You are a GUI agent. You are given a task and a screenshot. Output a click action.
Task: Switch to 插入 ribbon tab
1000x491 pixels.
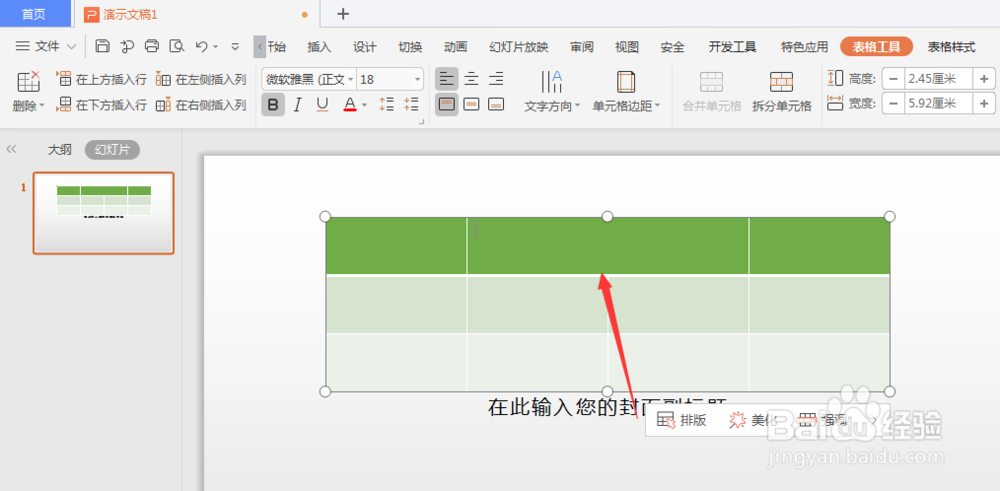click(320, 47)
